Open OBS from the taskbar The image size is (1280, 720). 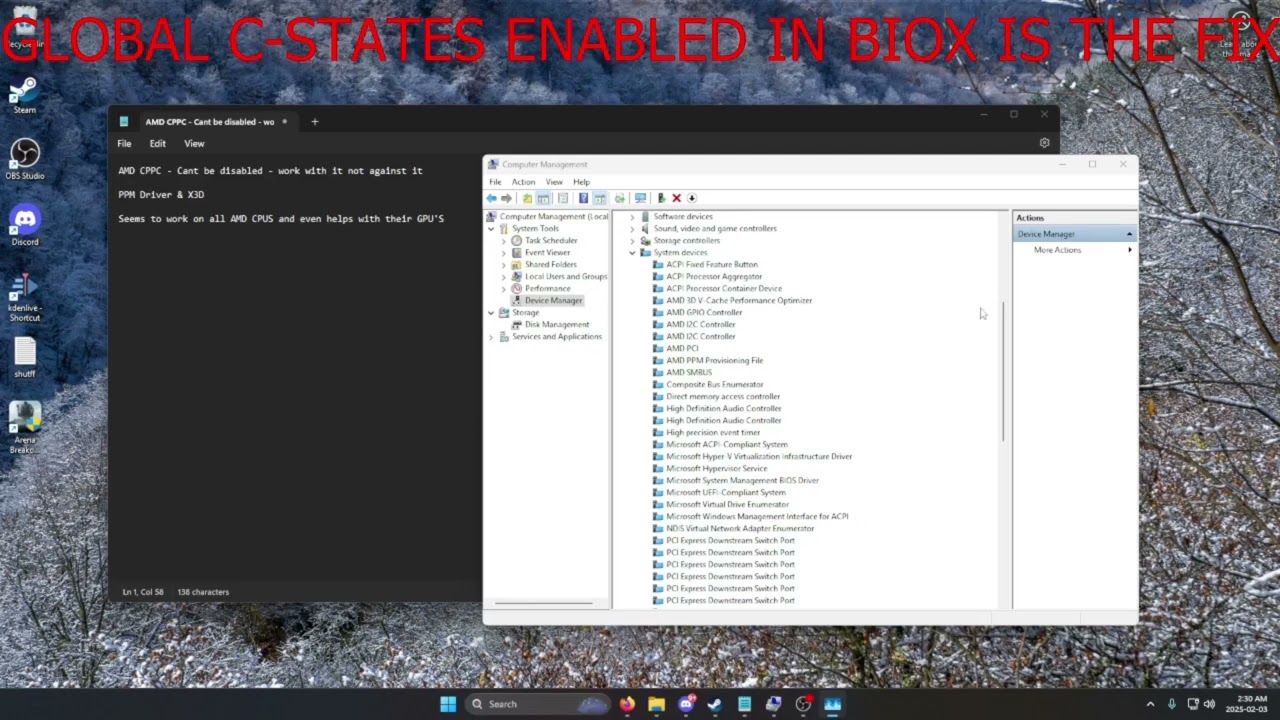(x=803, y=704)
